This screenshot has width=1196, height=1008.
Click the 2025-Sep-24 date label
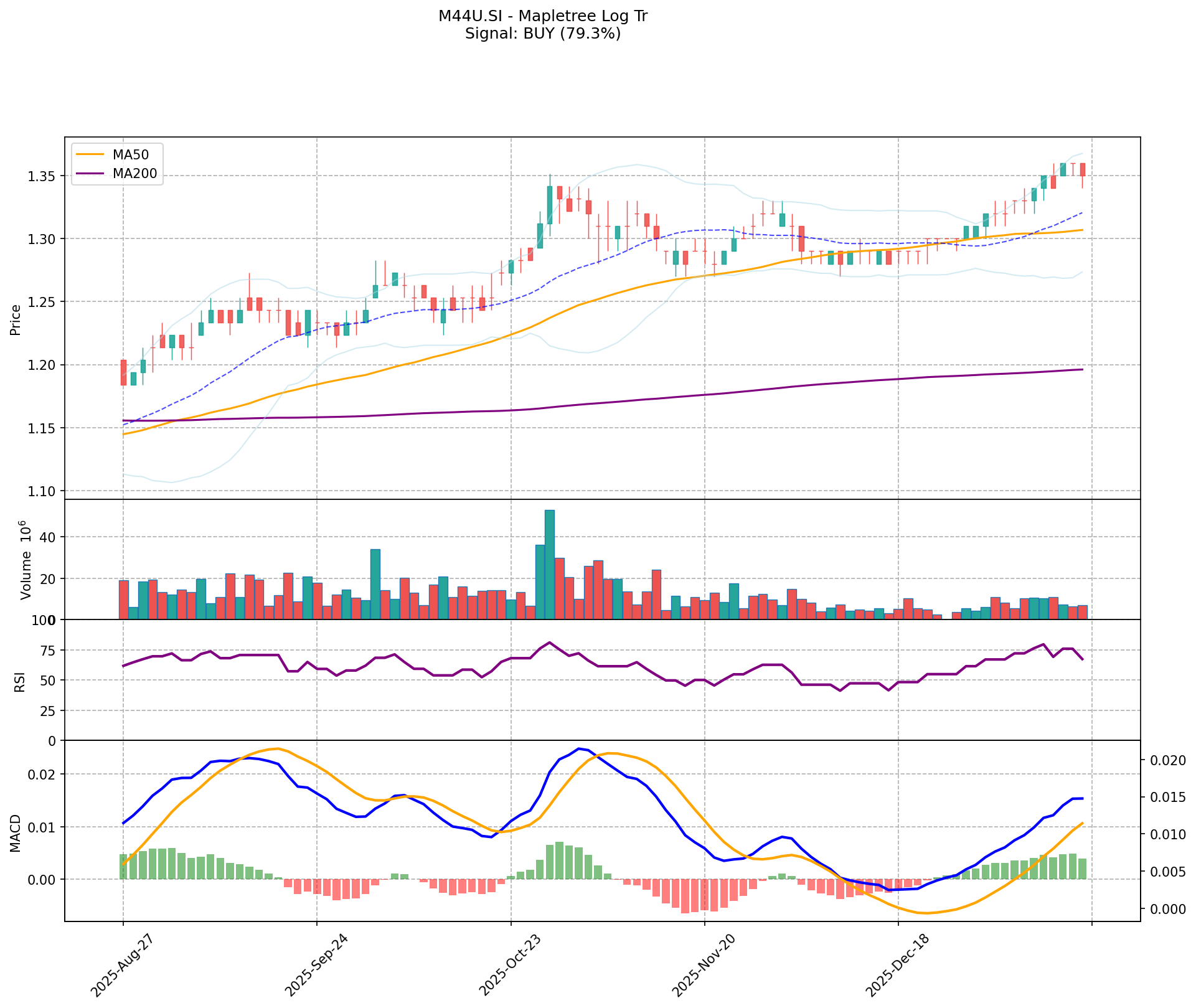(316, 966)
